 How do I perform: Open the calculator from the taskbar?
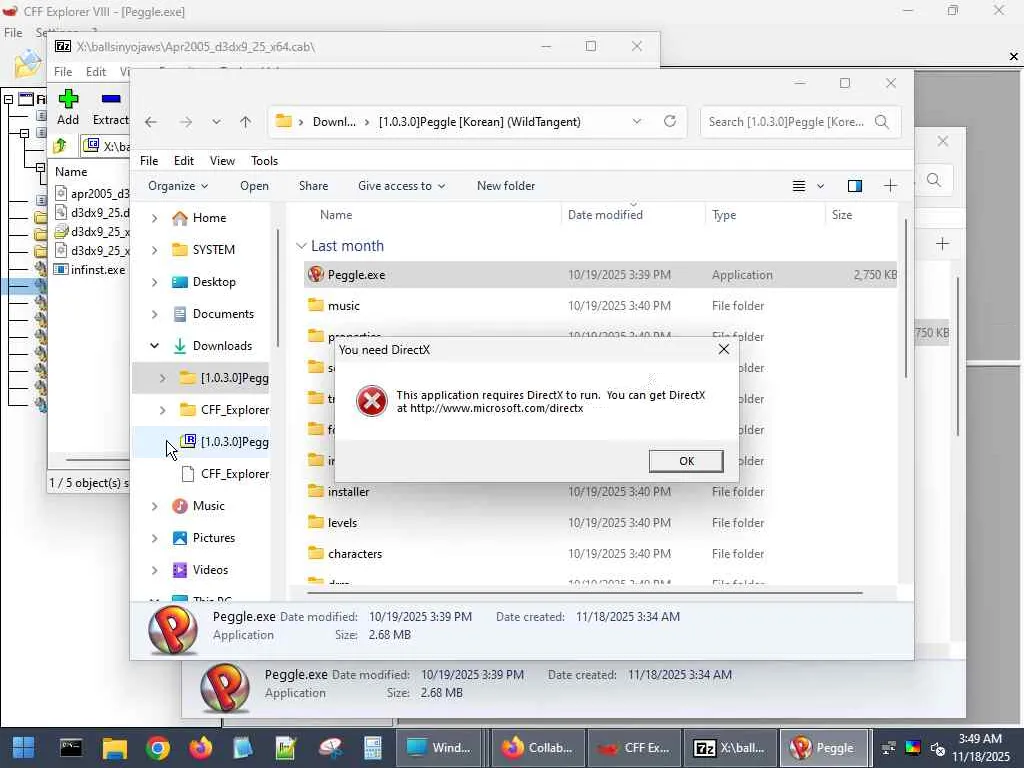click(372, 748)
